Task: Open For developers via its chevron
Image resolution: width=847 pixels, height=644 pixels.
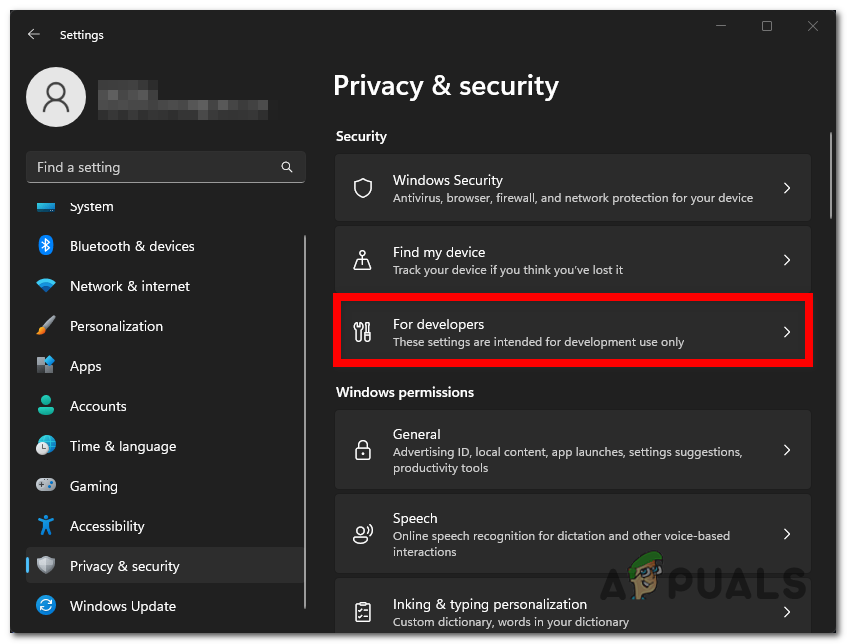Action: (787, 332)
